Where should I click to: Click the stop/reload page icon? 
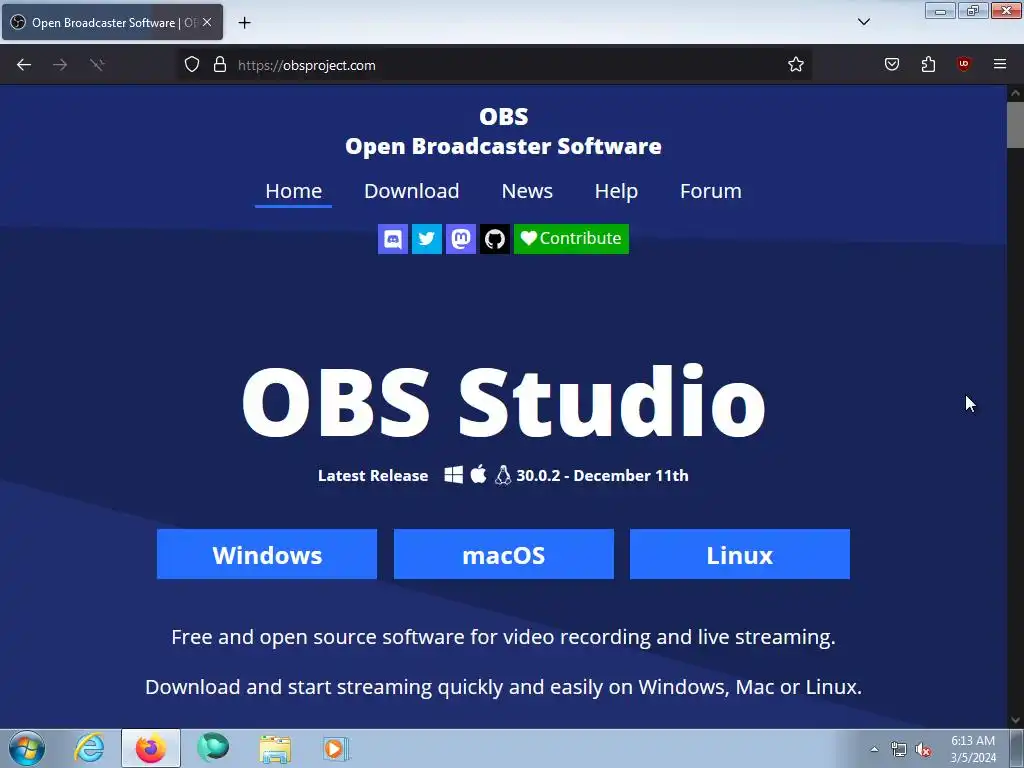coord(97,65)
